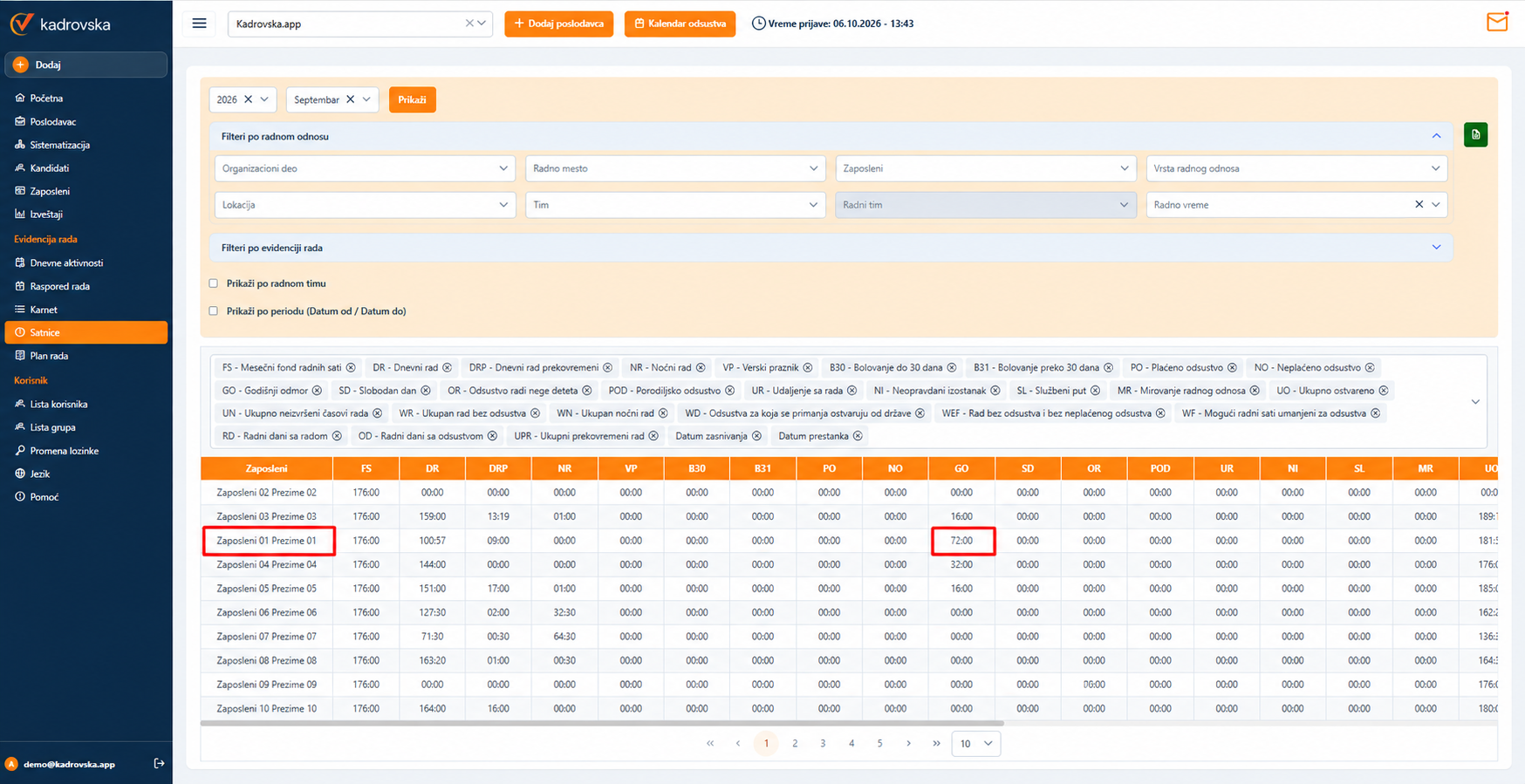Open Izveštaji in sidebar

click(46, 215)
